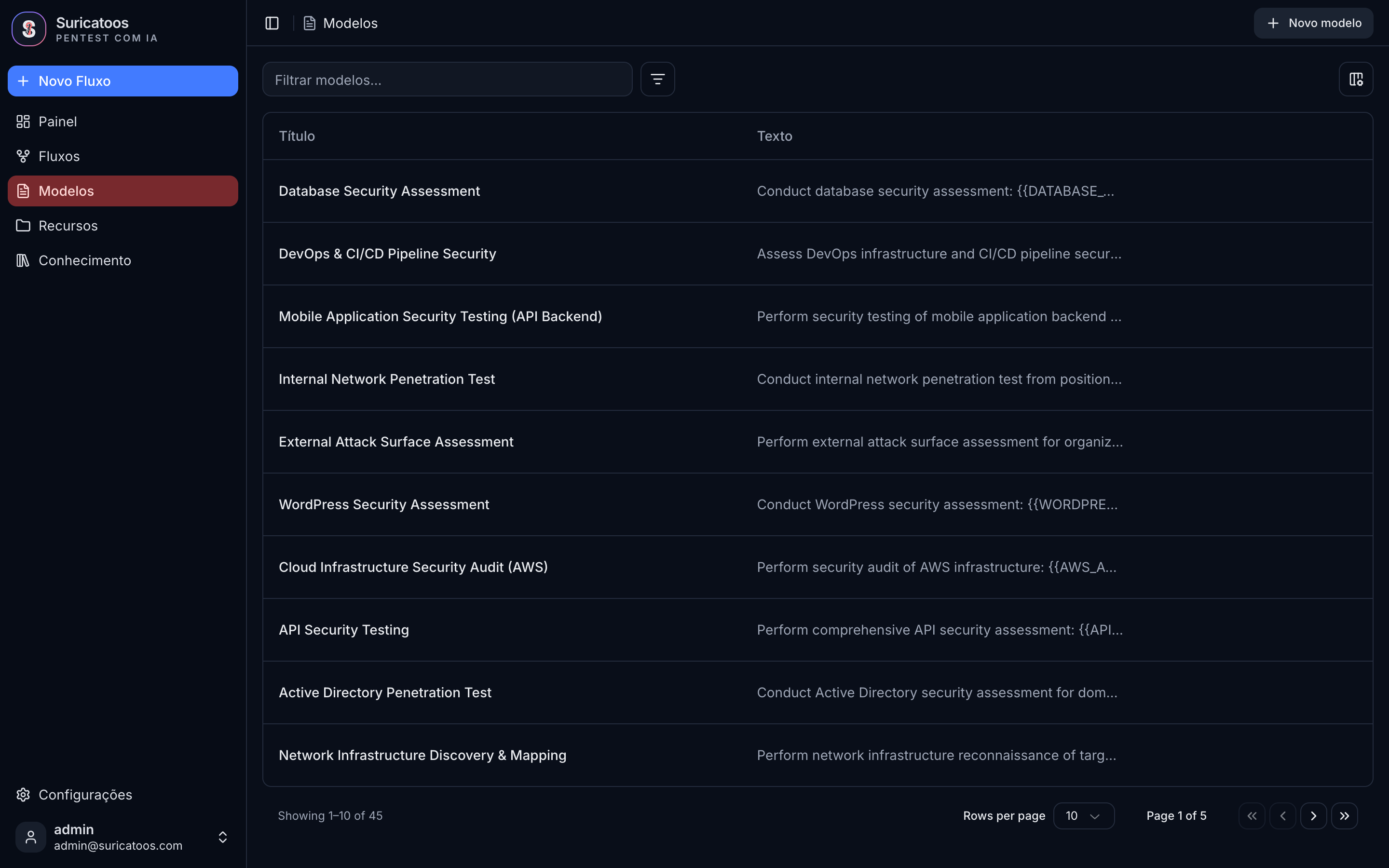
Task: Click text 'Perform external attack surface assessment'
Action: coord(898,441)
